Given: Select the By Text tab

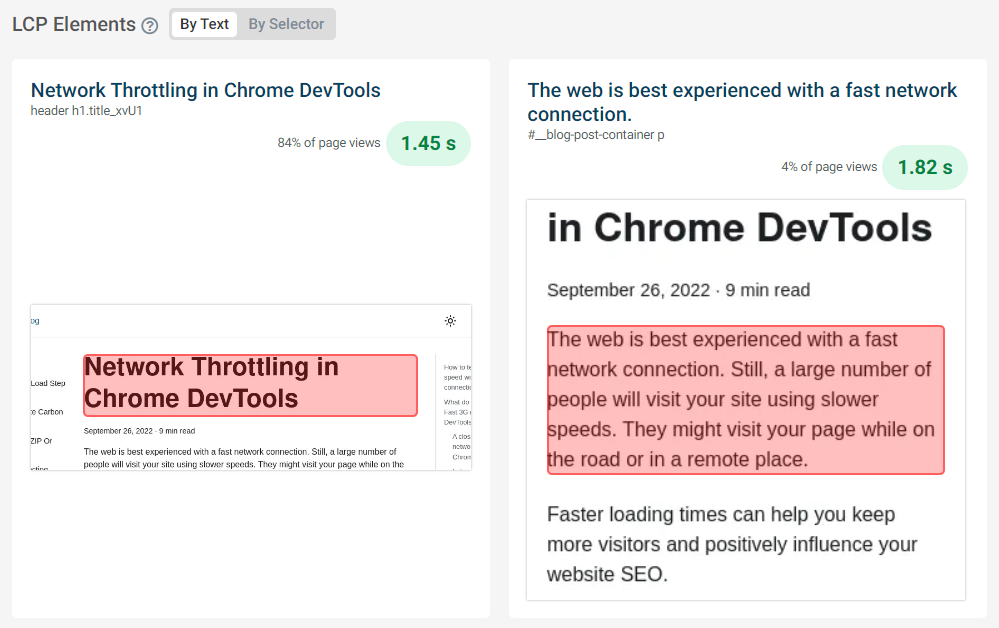Looking at the screenshot, I should pos(204,24).
